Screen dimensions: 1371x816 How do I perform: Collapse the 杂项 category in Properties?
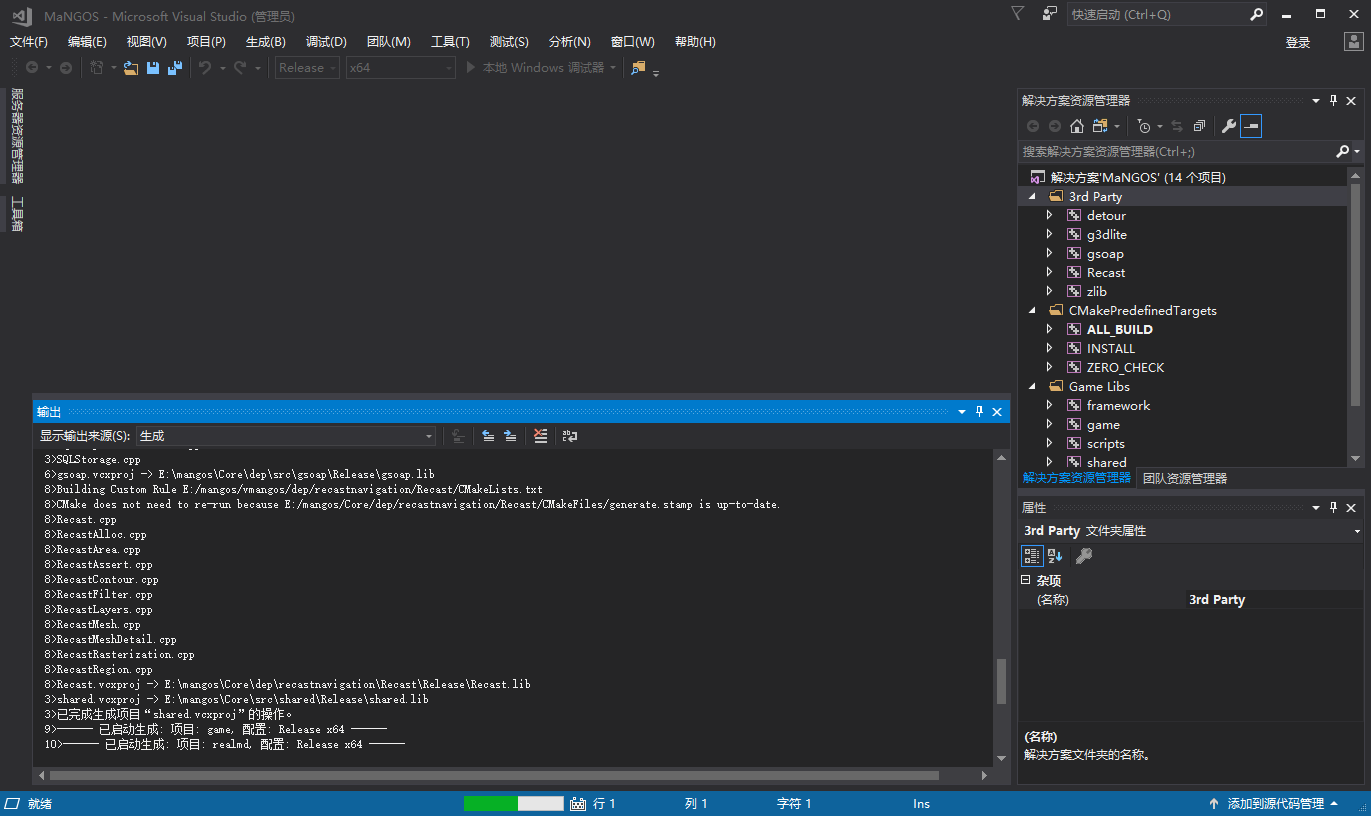tap(1025, 580)
